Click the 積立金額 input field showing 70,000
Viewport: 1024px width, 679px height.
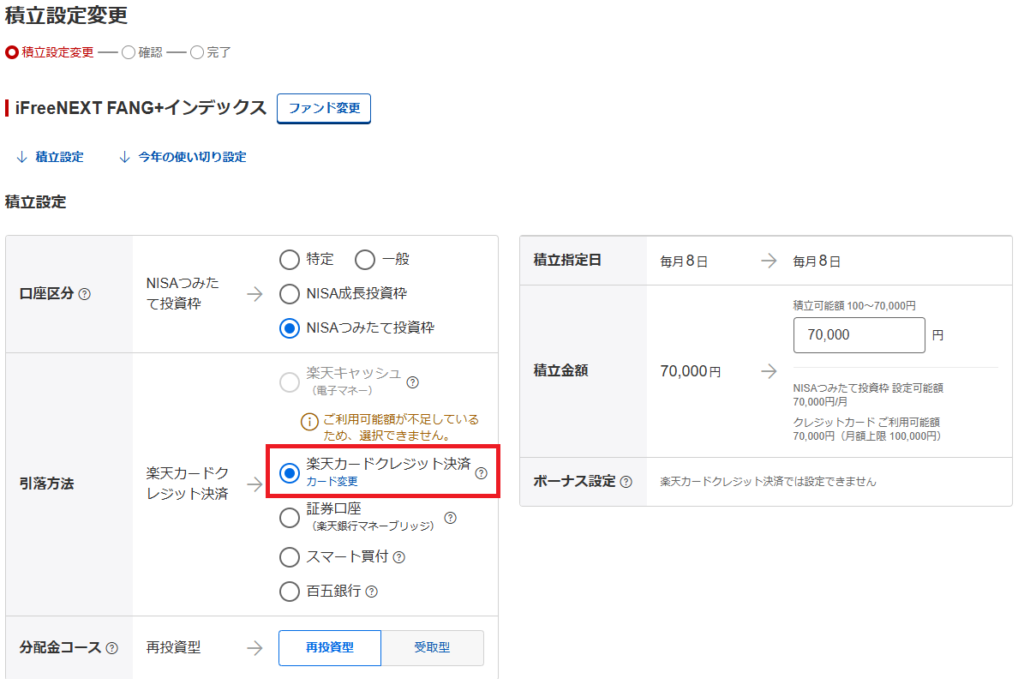tap(859, 335)
